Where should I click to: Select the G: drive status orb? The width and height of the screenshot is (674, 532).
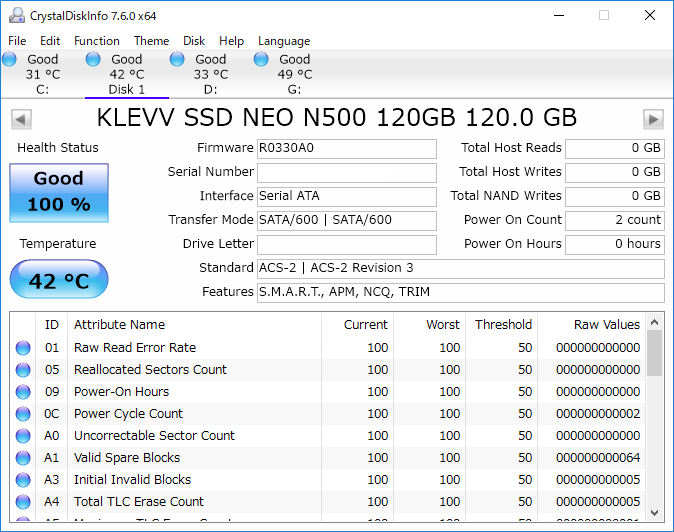click(x=261, y=59)
